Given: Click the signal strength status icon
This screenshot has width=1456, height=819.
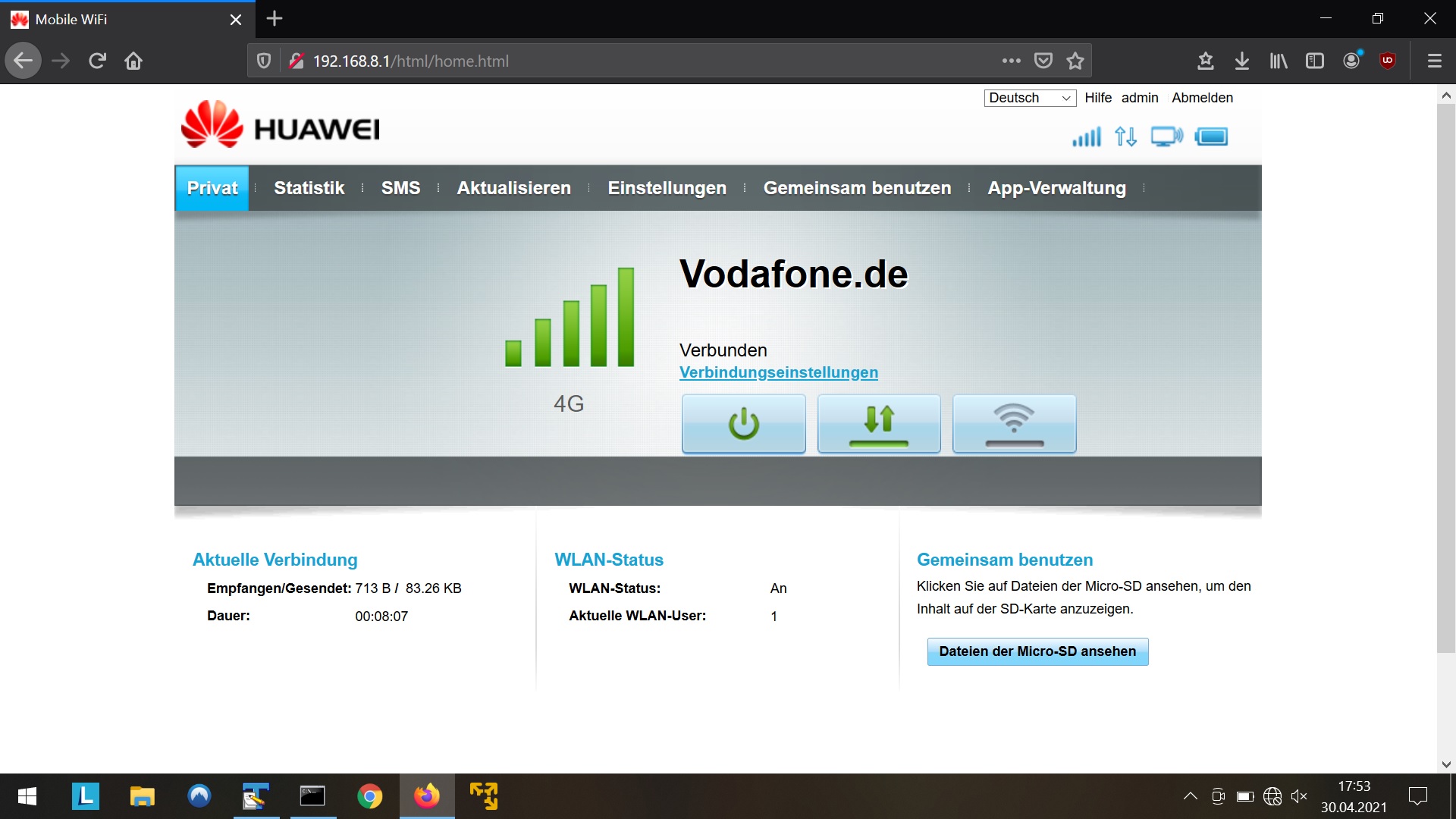Looking at the screenshot, I should point(1086,137).
